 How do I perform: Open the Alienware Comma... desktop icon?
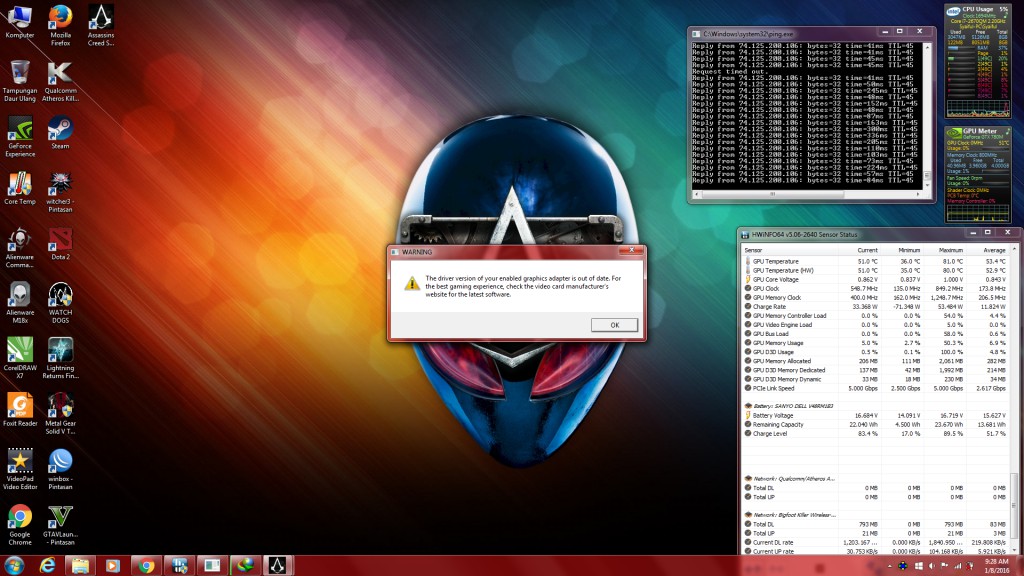coord(20,248)
